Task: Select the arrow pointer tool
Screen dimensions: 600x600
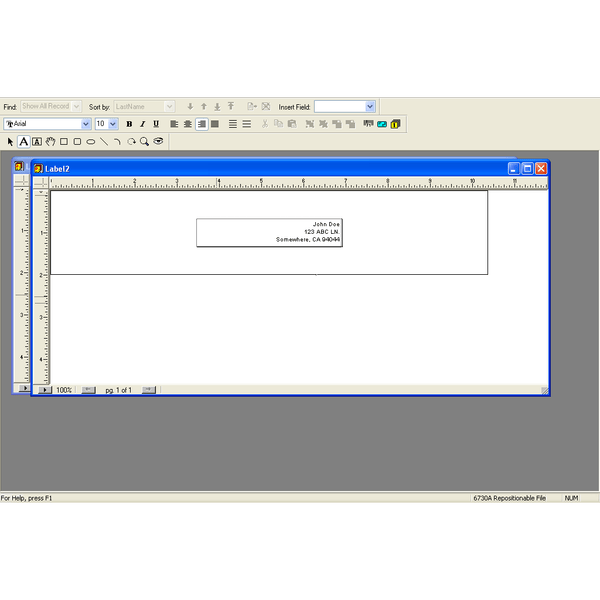Action: point(11,142)
